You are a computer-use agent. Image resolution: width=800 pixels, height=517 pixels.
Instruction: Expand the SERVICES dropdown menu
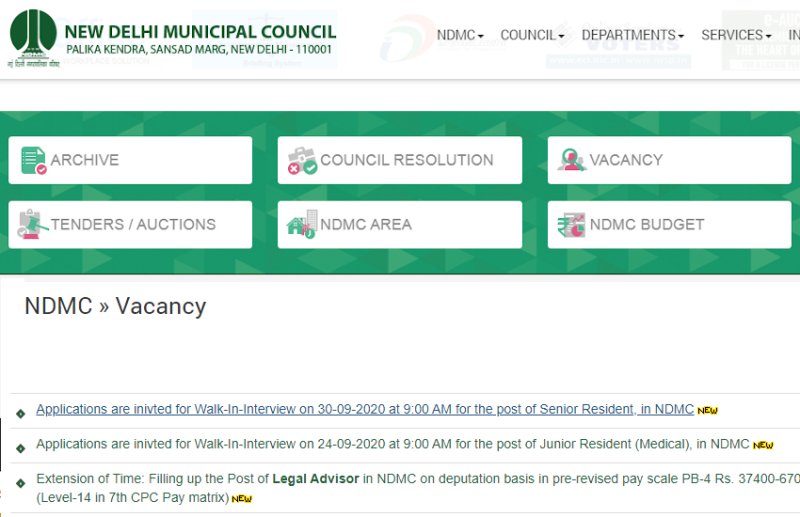(x=736, y=35)
